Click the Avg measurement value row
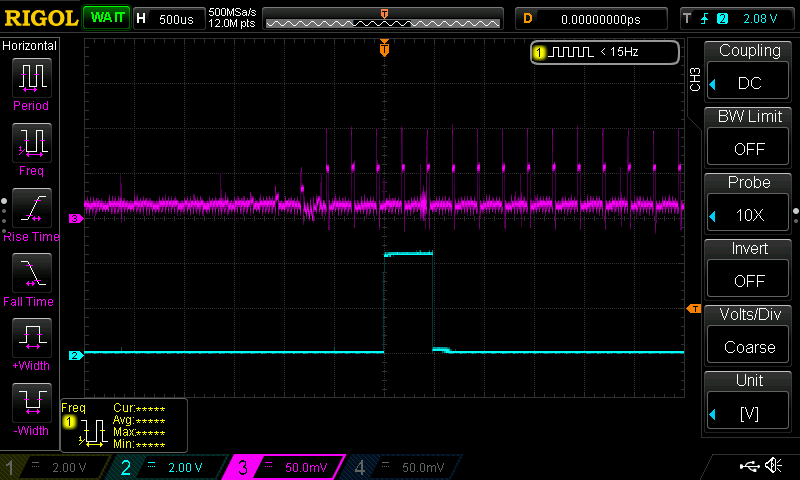800x480 pixels. tap(139, 420)
